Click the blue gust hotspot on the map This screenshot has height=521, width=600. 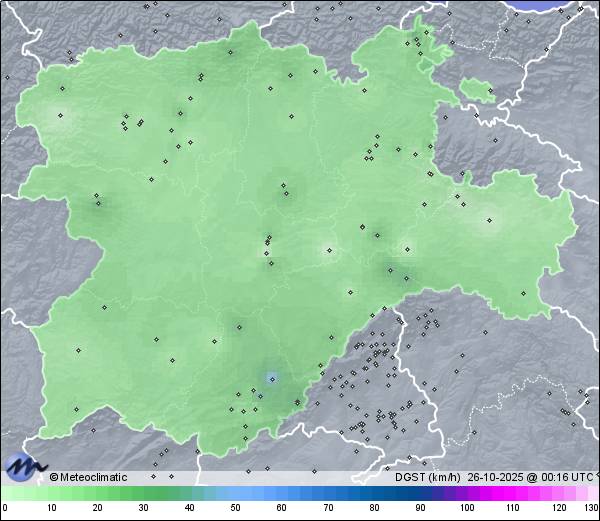coord(271,378)
